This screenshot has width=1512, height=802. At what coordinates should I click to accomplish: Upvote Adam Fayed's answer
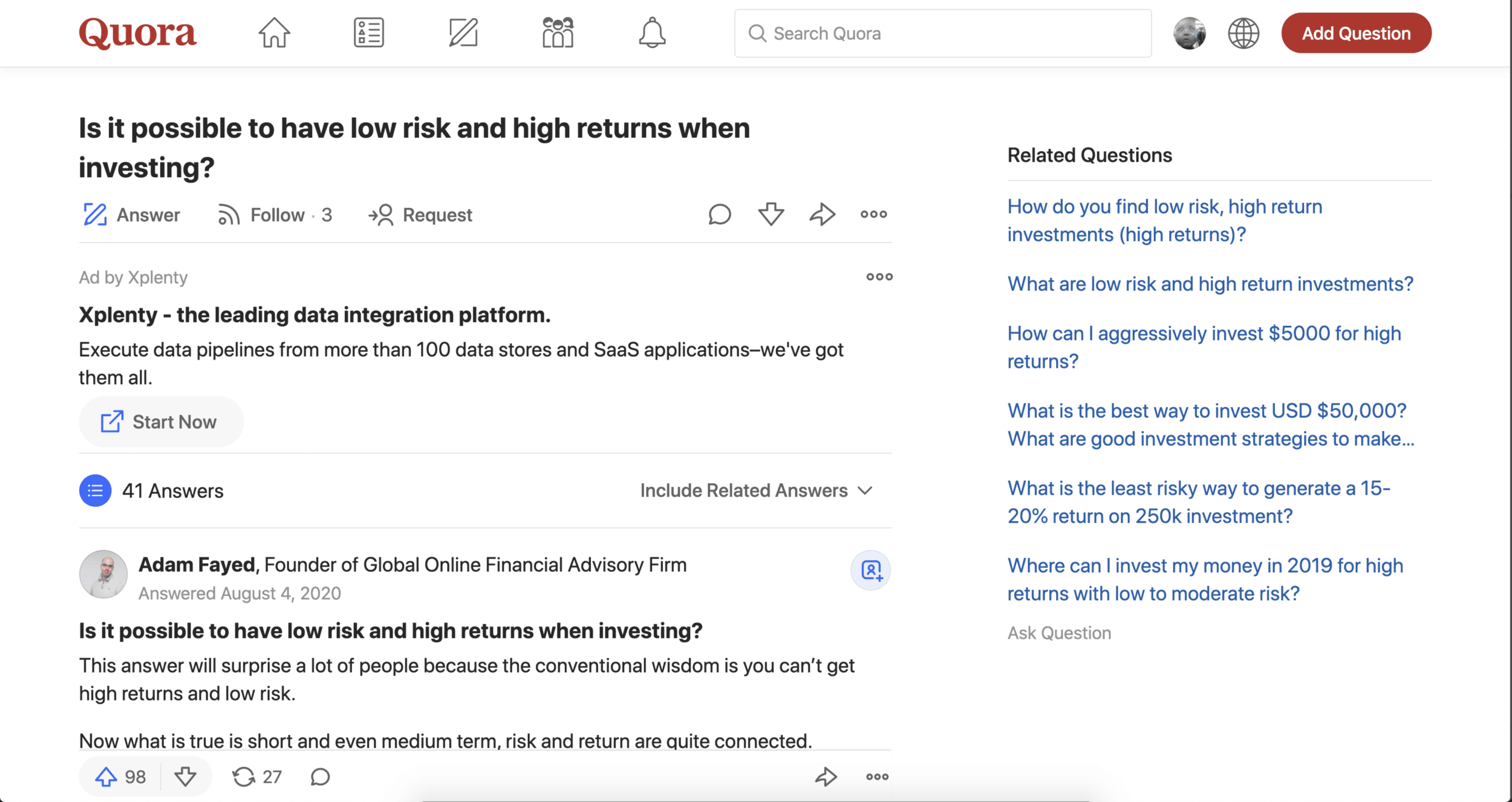[120, 777]
